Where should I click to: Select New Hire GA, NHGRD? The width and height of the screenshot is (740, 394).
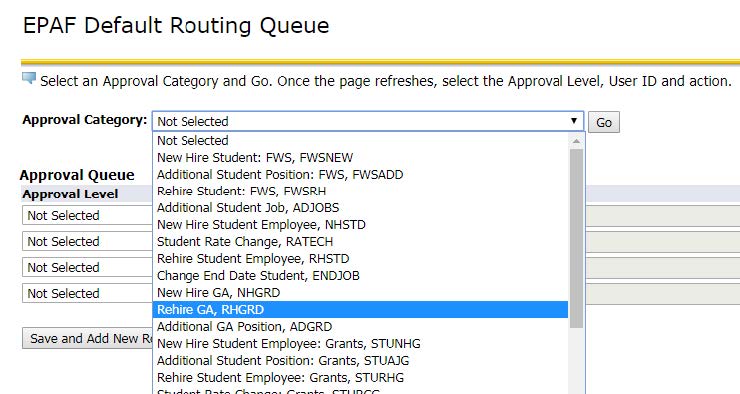(361, 293)
